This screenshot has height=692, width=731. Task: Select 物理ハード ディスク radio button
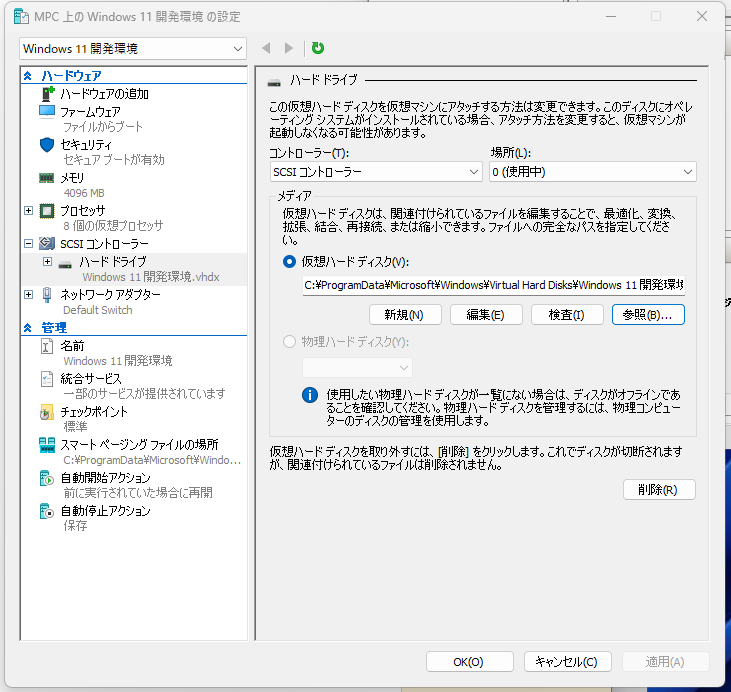click(x=290, y=342)
